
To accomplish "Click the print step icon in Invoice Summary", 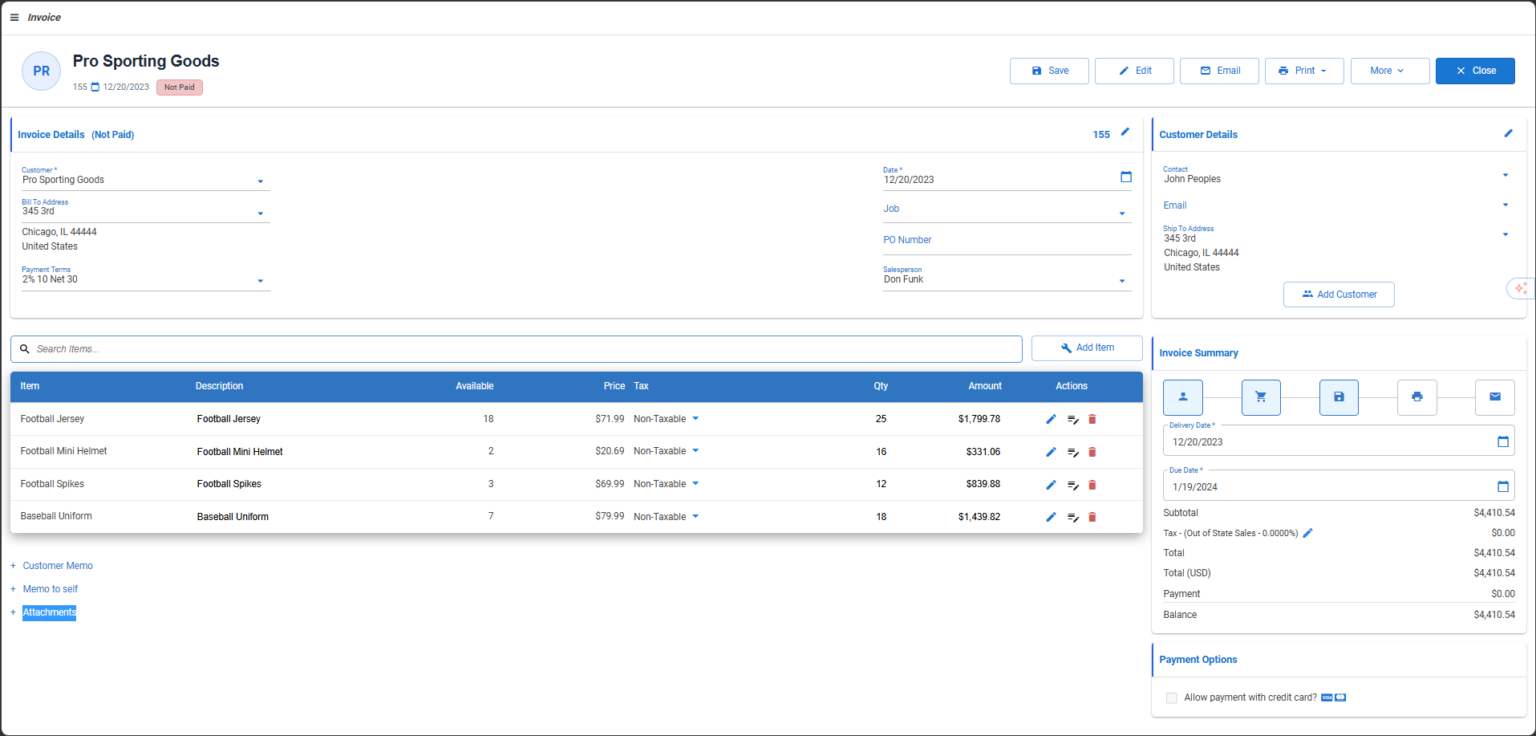I will pos(1417,397).
